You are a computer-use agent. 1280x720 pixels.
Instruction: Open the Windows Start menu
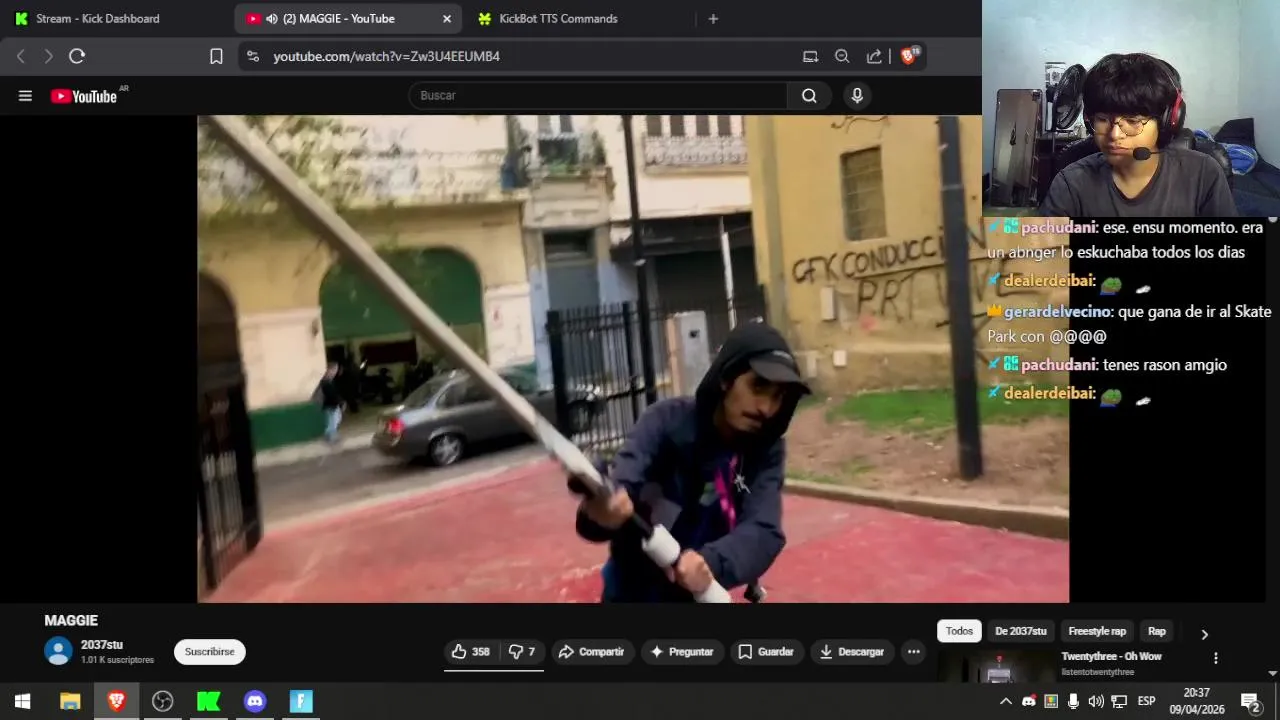click(22, 702)
